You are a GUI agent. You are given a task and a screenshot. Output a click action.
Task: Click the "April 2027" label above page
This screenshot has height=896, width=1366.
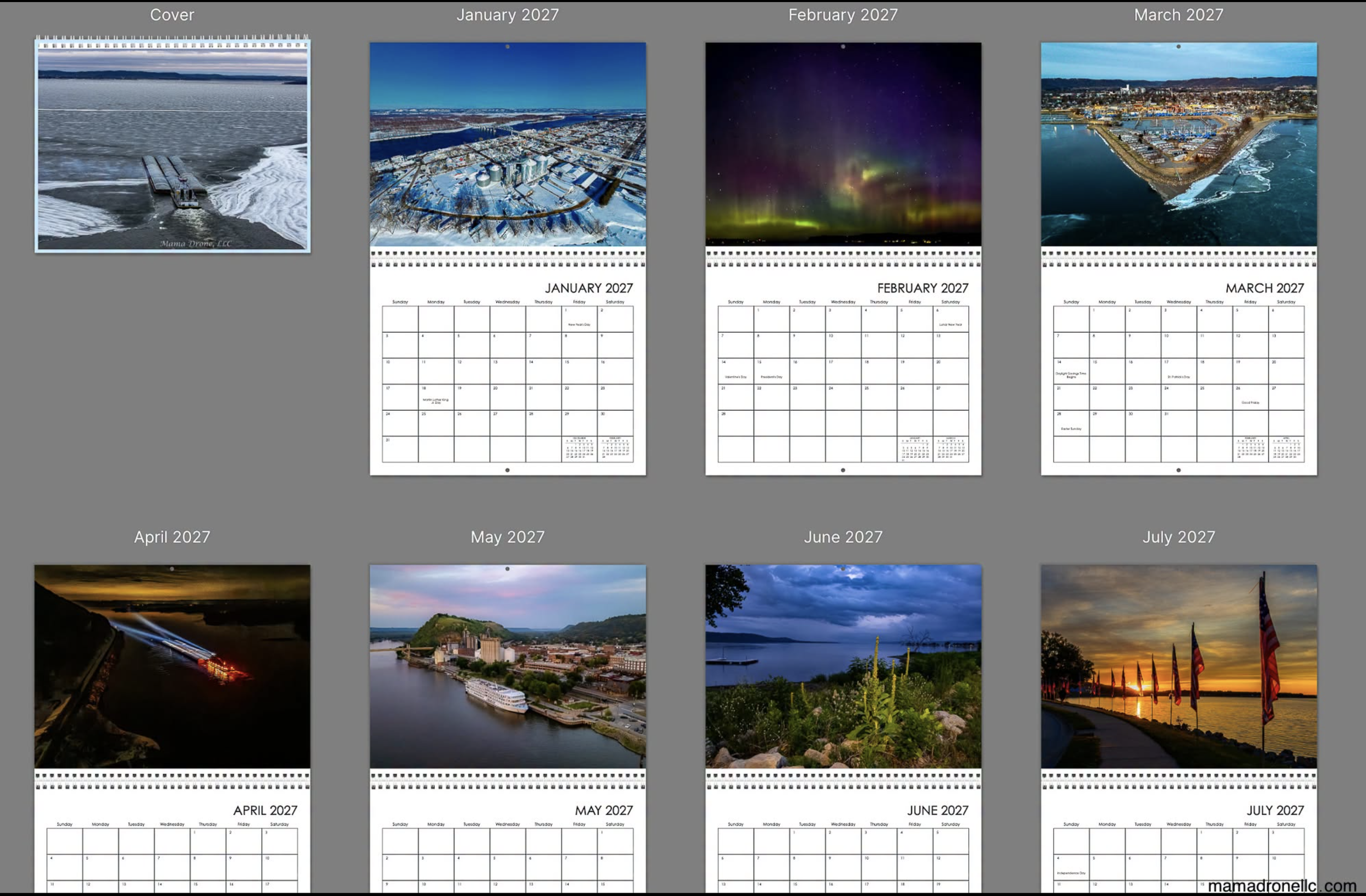(172, 537)
